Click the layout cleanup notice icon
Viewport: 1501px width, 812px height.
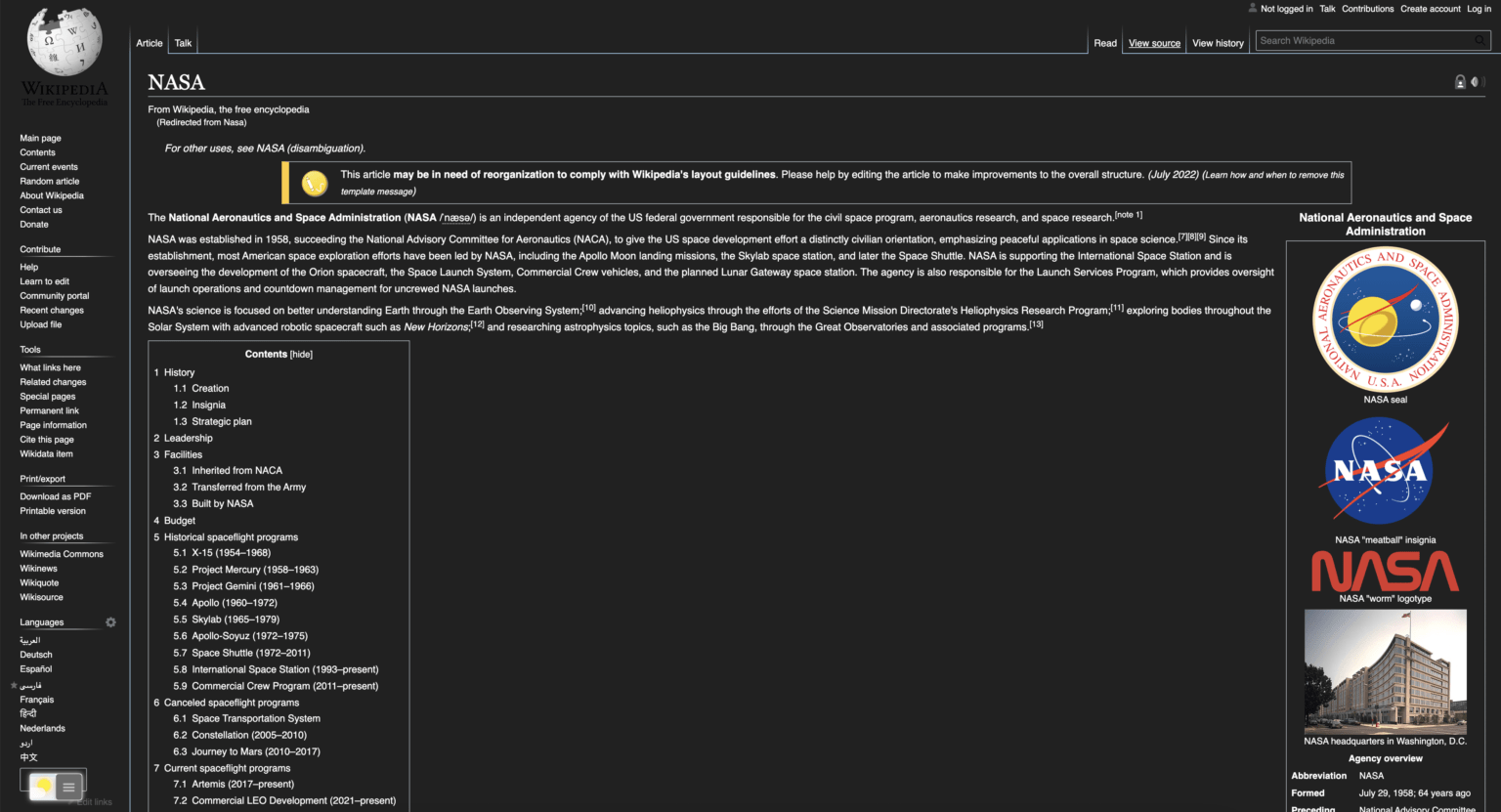coord(315,183)
